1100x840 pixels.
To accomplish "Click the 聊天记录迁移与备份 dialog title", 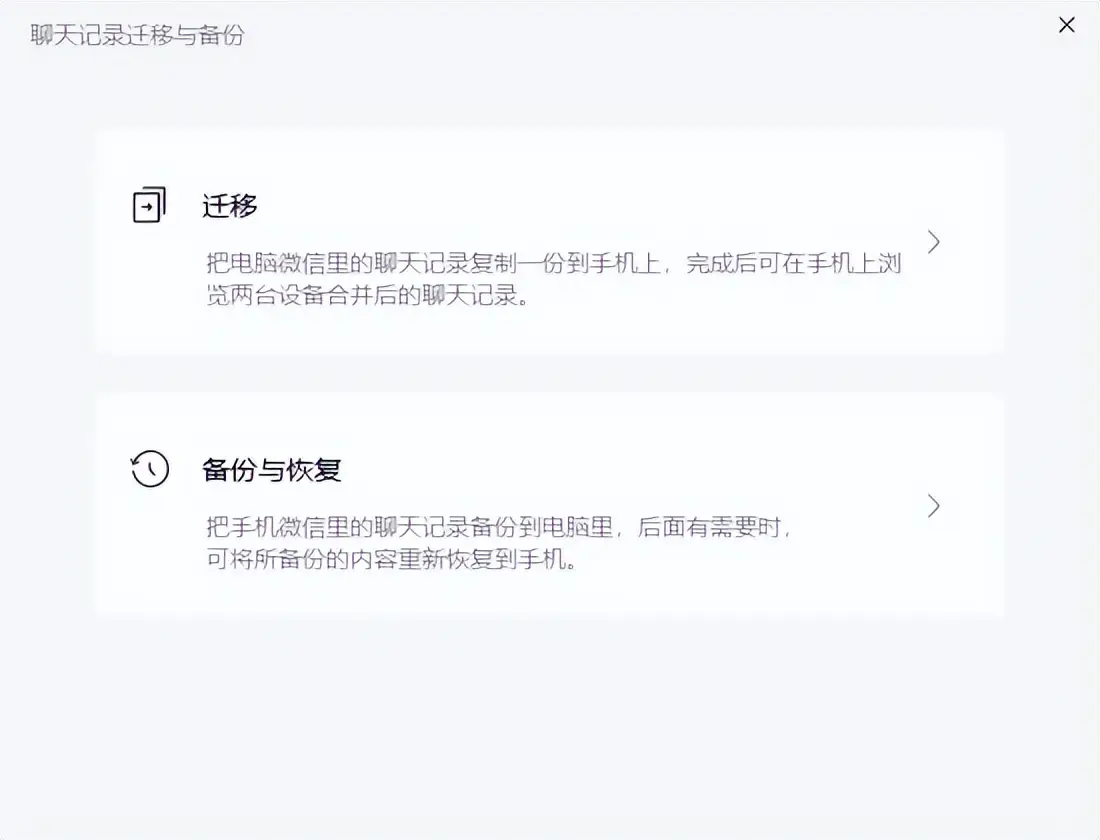I will 135,36.
